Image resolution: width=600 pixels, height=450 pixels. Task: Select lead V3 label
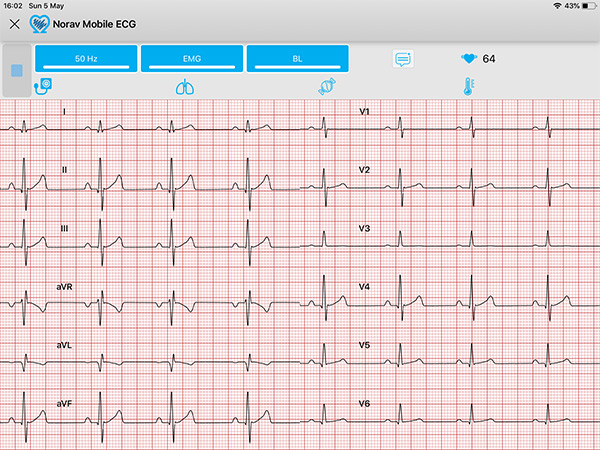[364, 228]
